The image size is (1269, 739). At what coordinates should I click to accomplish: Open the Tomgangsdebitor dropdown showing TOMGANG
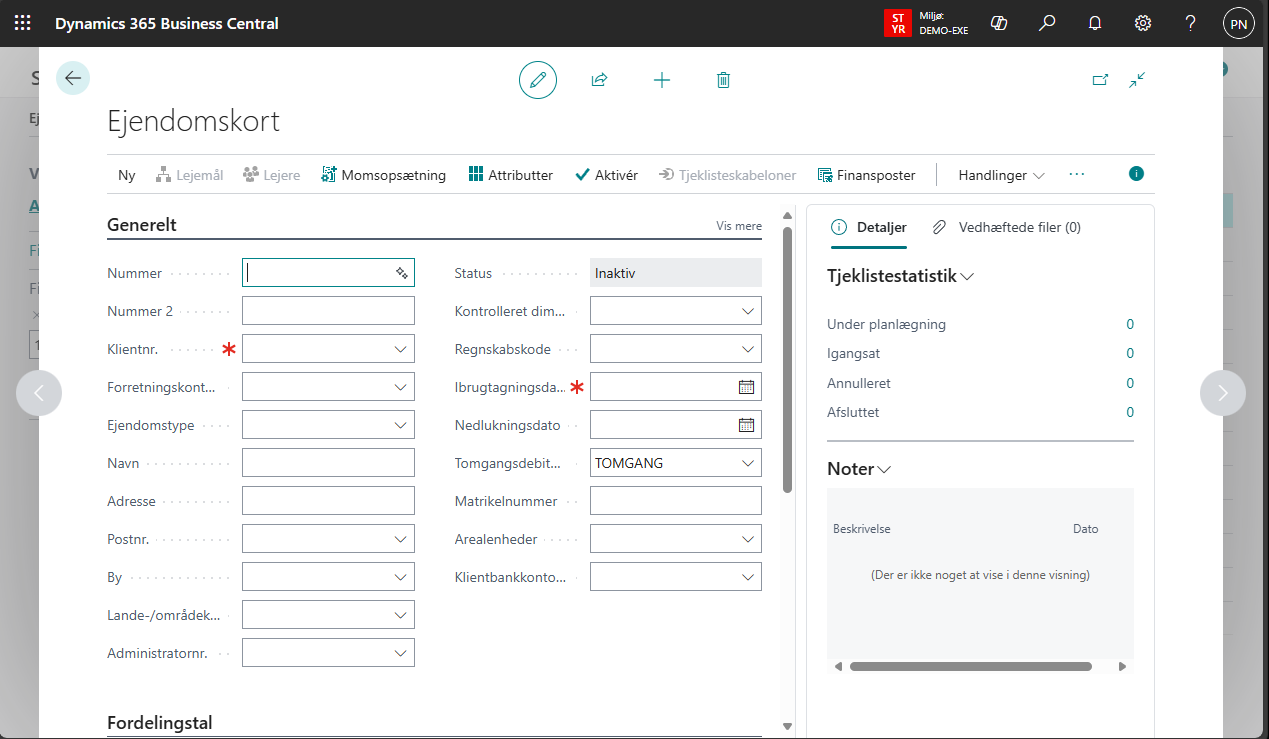(x=748, y=463)
